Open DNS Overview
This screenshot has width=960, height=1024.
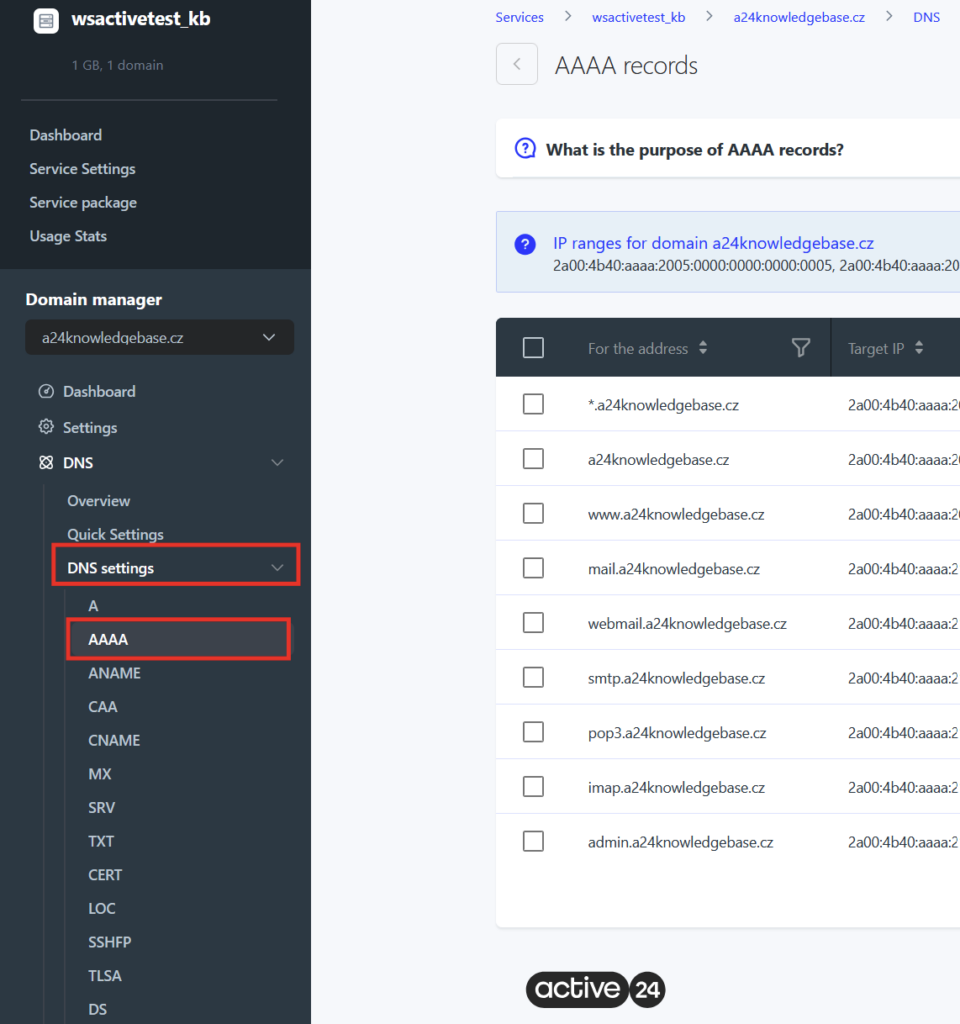click(x=99, y=501)
